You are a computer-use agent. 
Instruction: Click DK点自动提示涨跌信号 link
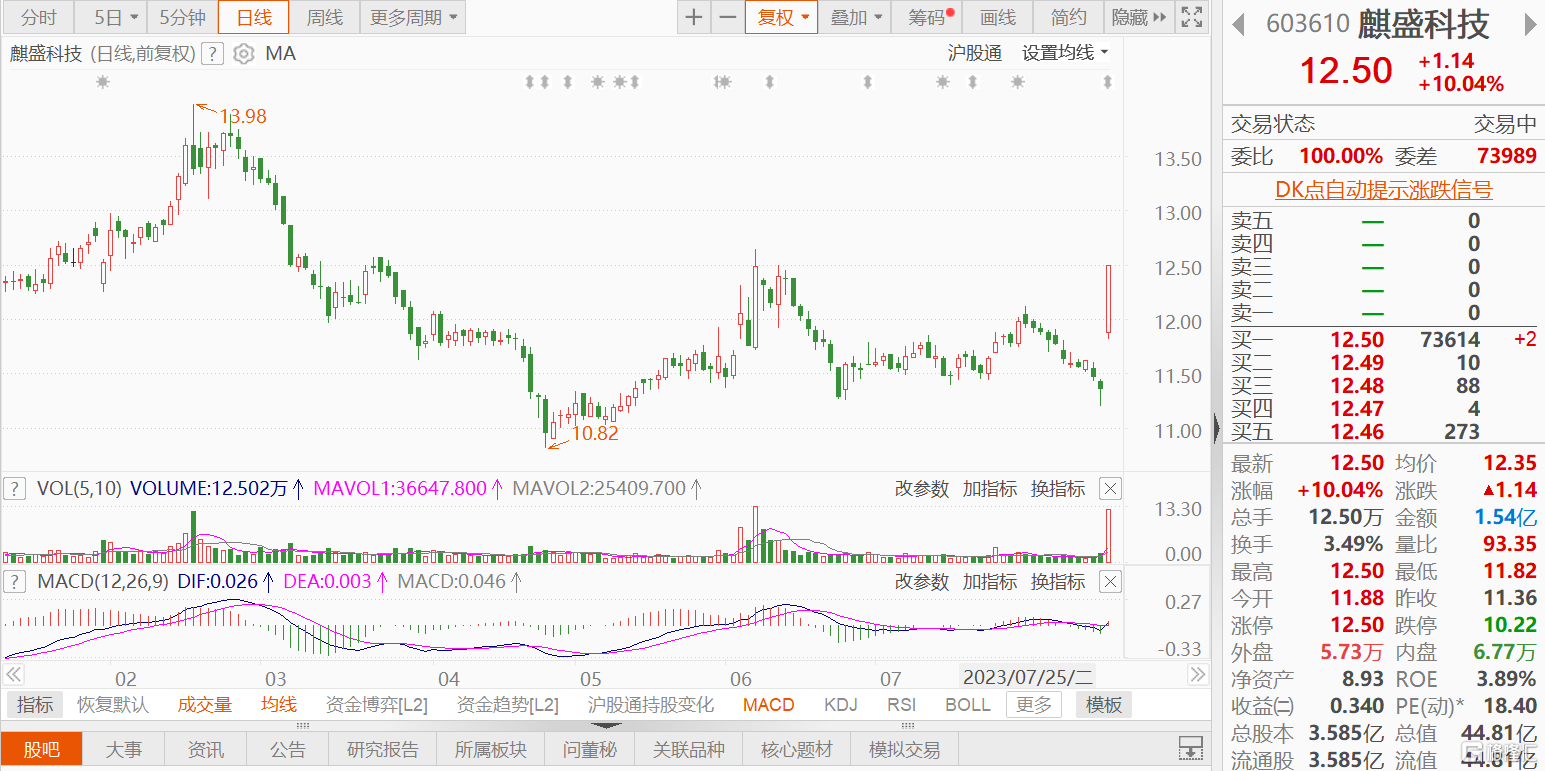[x=1383, y=190]
